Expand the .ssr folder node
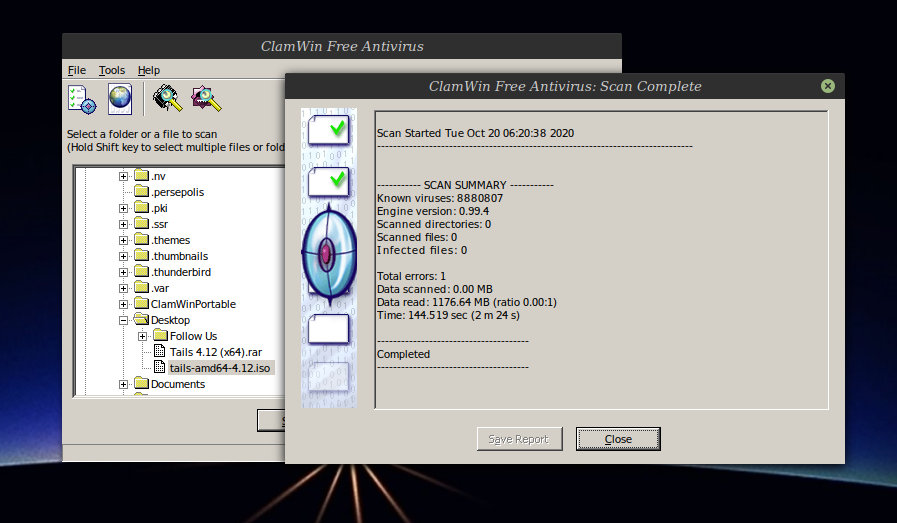Viewport: 897px width, 523px height. 123,224
